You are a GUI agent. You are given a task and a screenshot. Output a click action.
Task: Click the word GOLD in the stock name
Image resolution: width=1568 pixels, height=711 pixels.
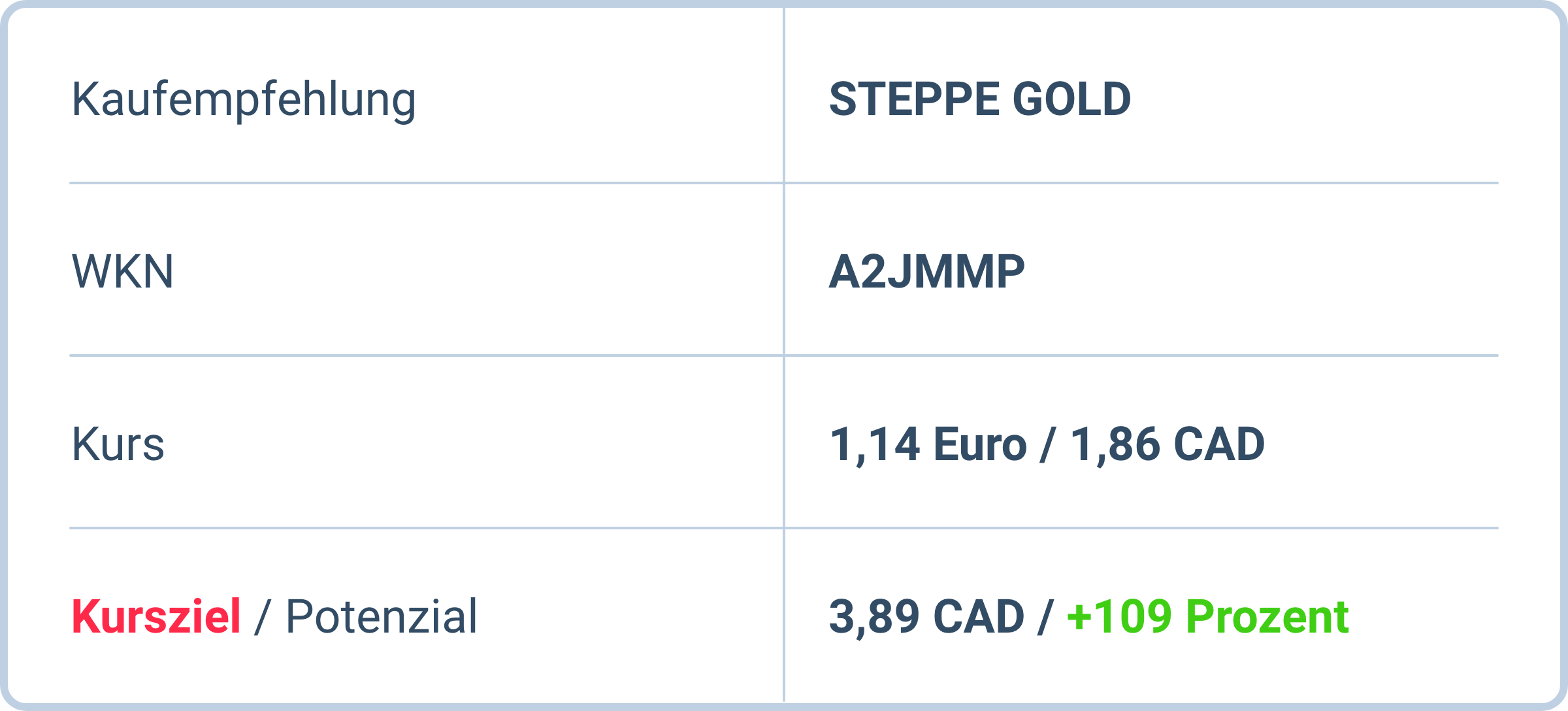point(1071,99)
